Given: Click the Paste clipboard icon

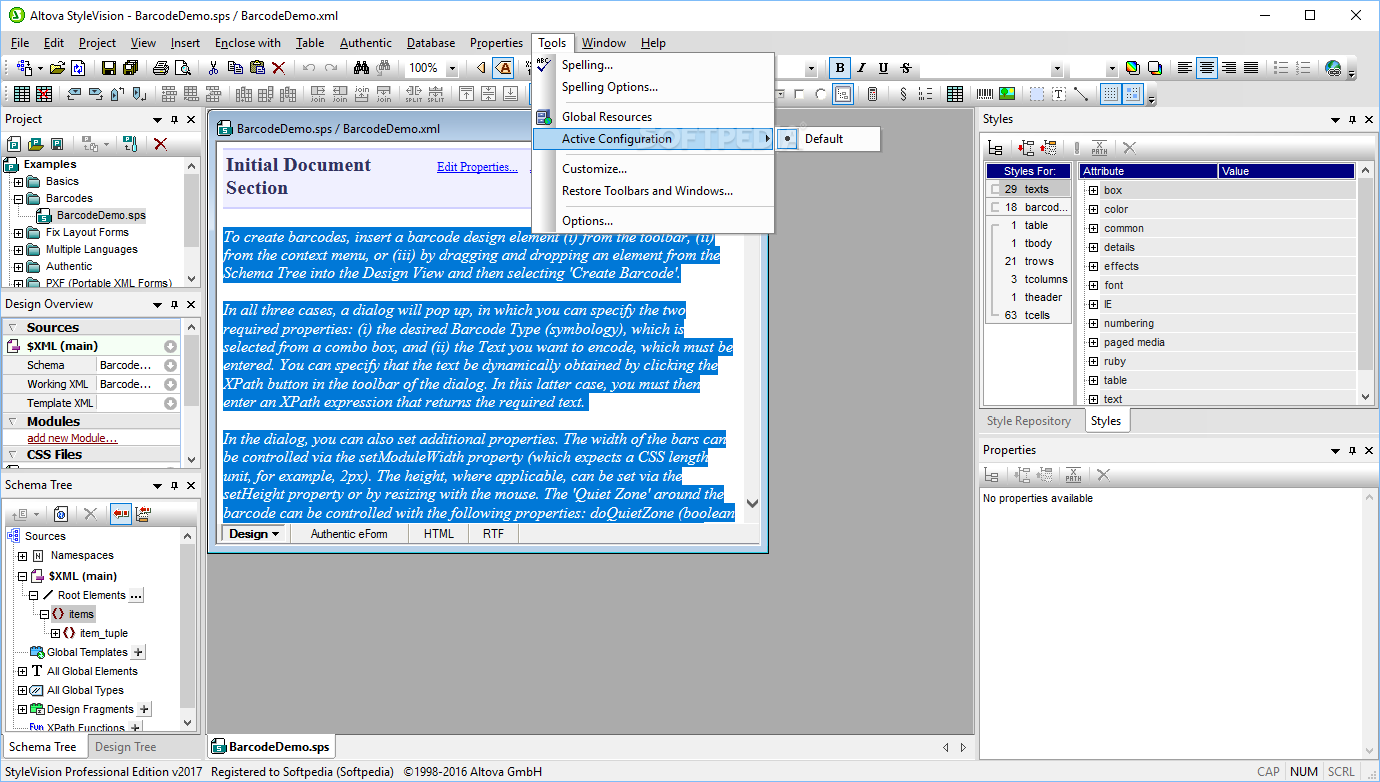Looking at the screenshot, I should click(256, 68).
